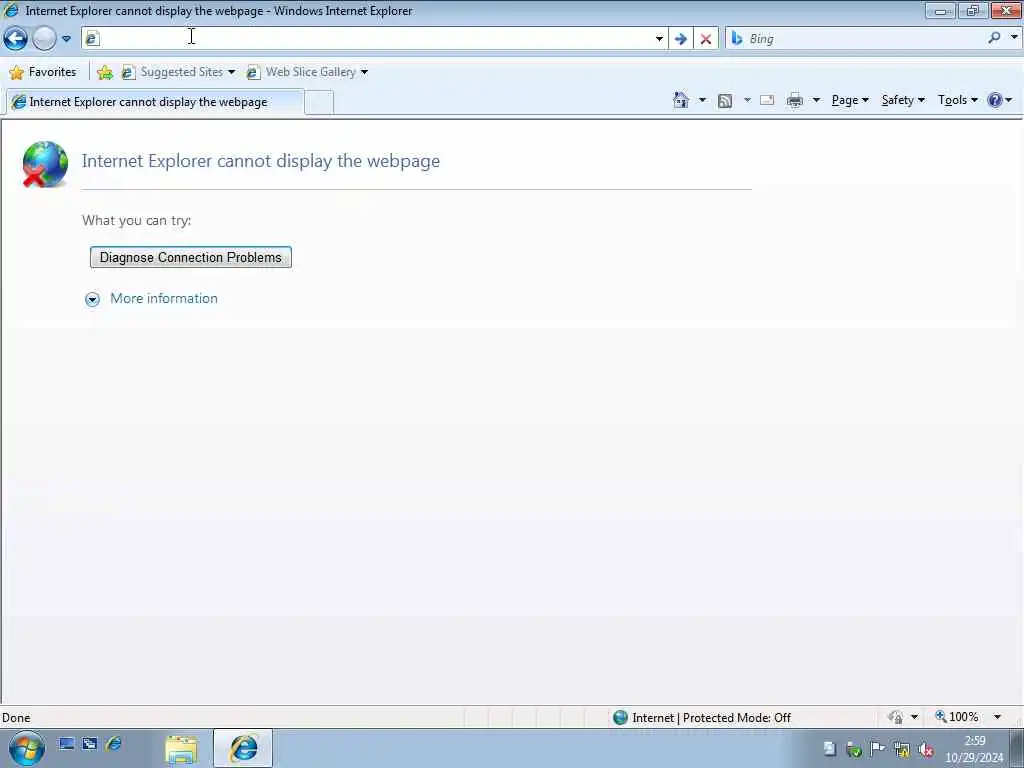Click inside the address bar field
1024x768 pixels.
pos(376,39)
